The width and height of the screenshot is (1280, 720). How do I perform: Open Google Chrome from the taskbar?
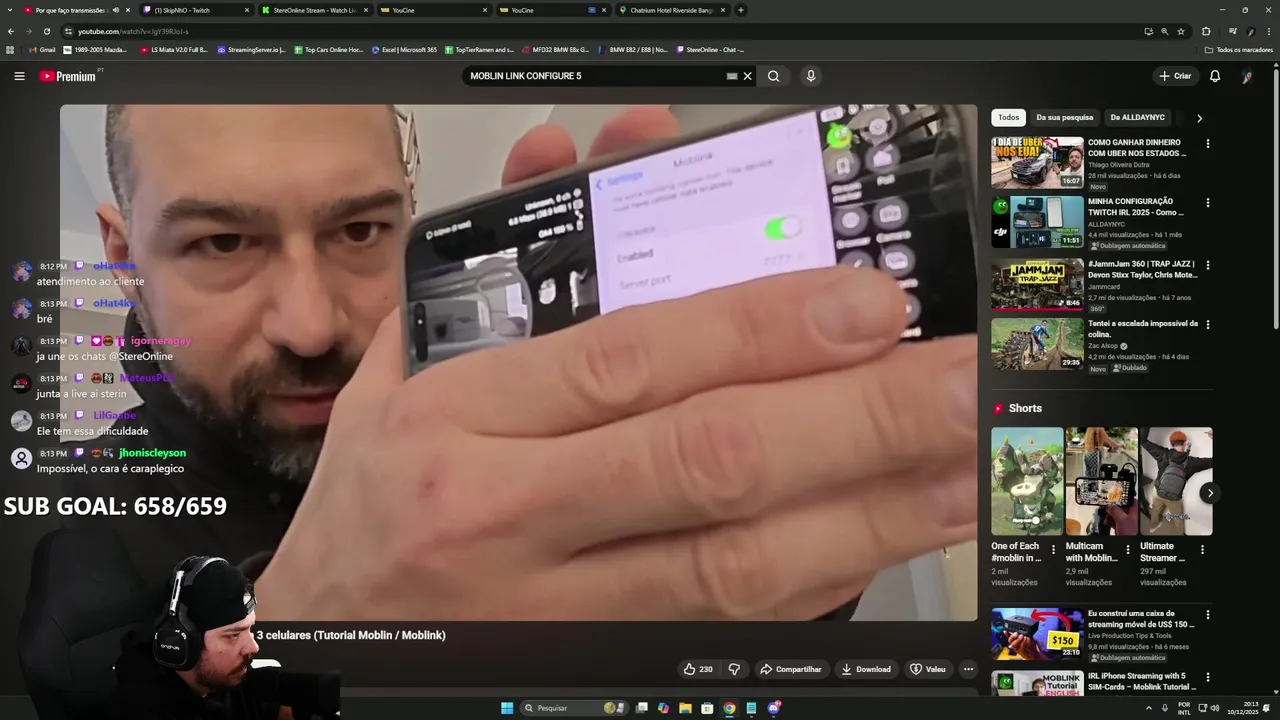(729, 708)
